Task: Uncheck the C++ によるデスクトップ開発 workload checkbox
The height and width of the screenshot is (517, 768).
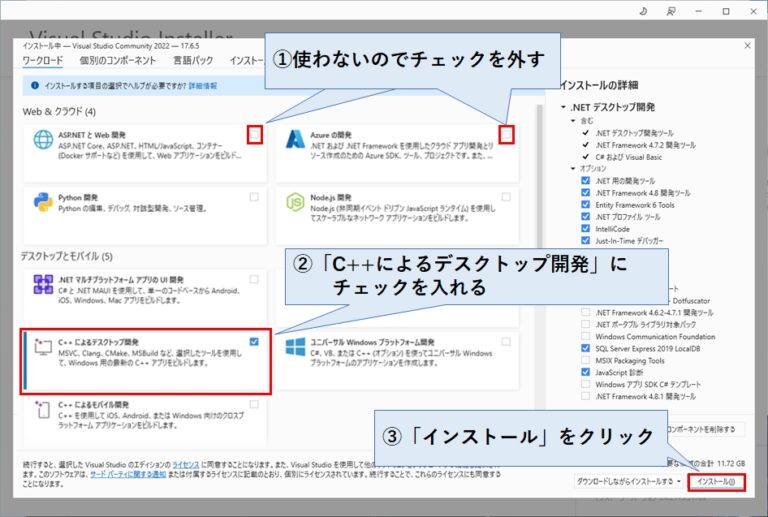Action: click(254, 341)
